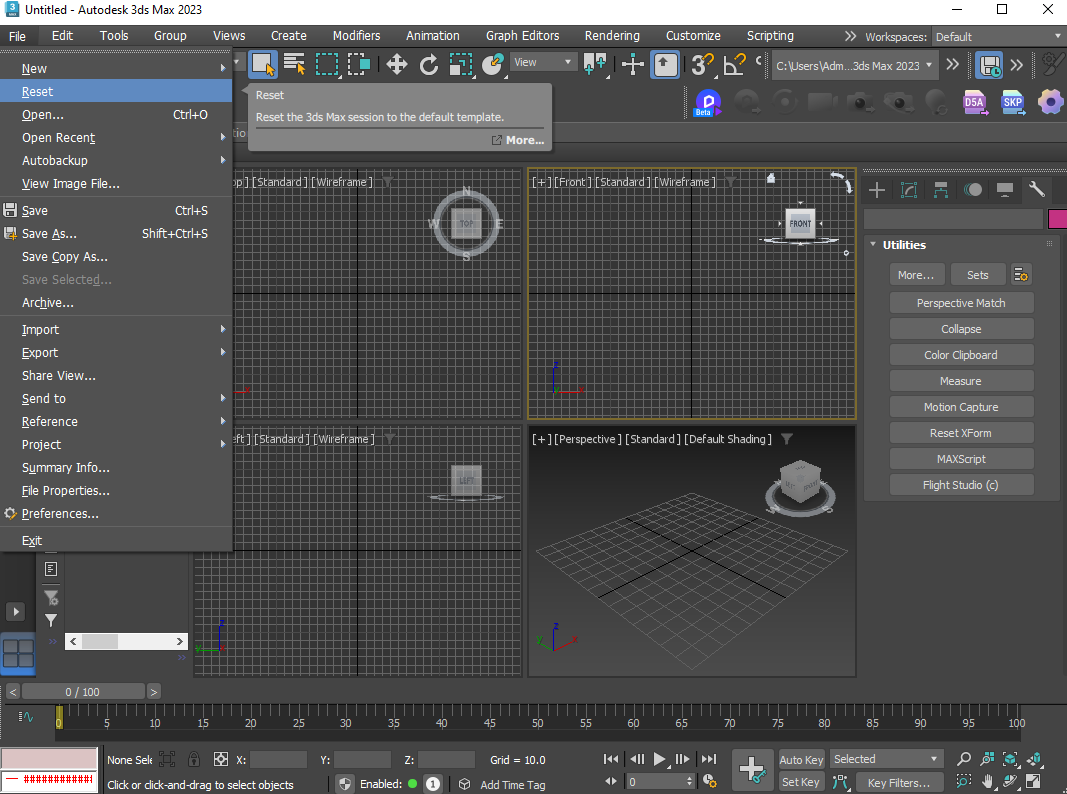
Task: Toggle the Selection Lock padlock
Action: (194, 759)
